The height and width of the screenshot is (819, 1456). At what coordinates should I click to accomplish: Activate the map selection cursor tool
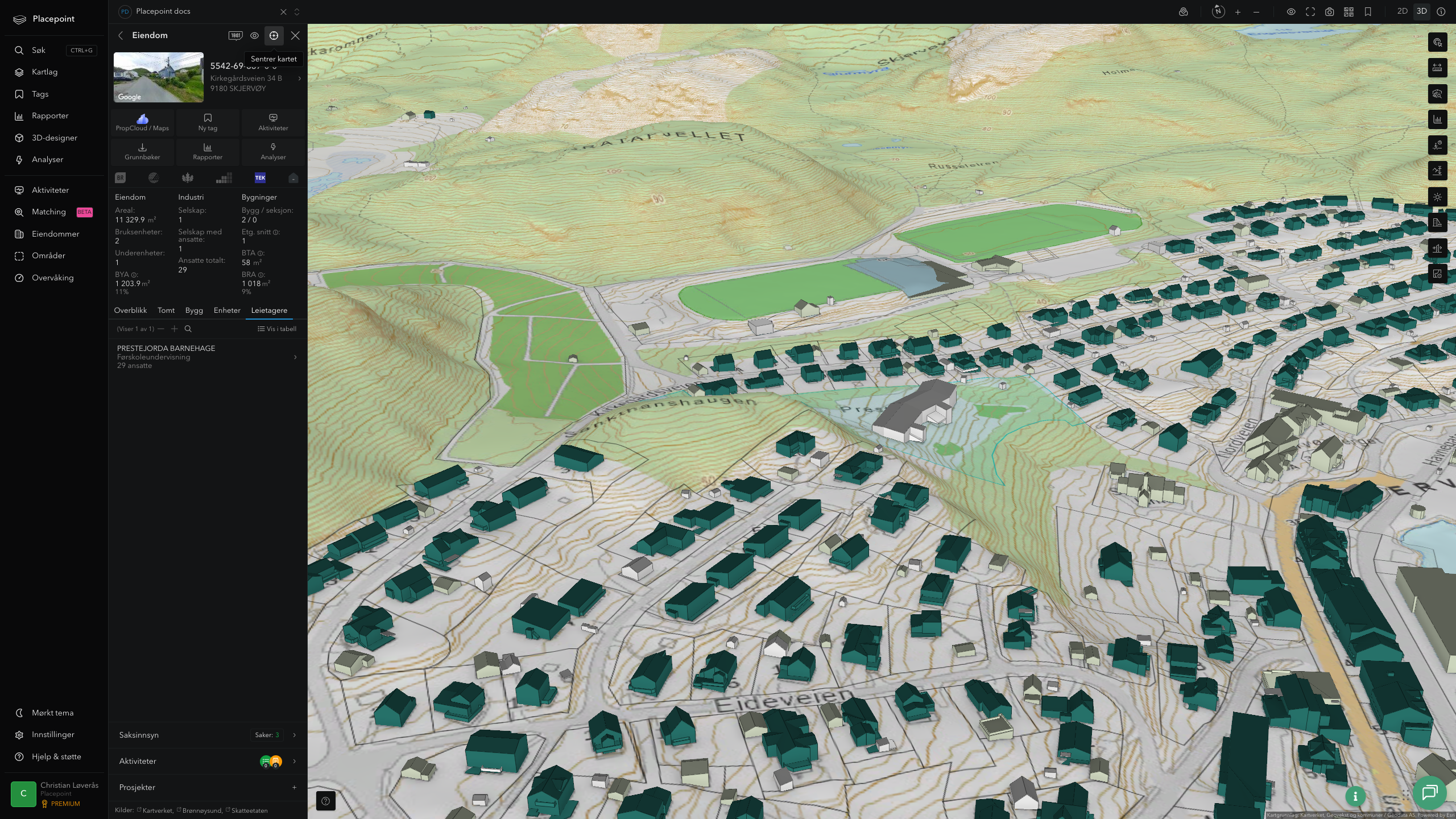[1437, 42]
